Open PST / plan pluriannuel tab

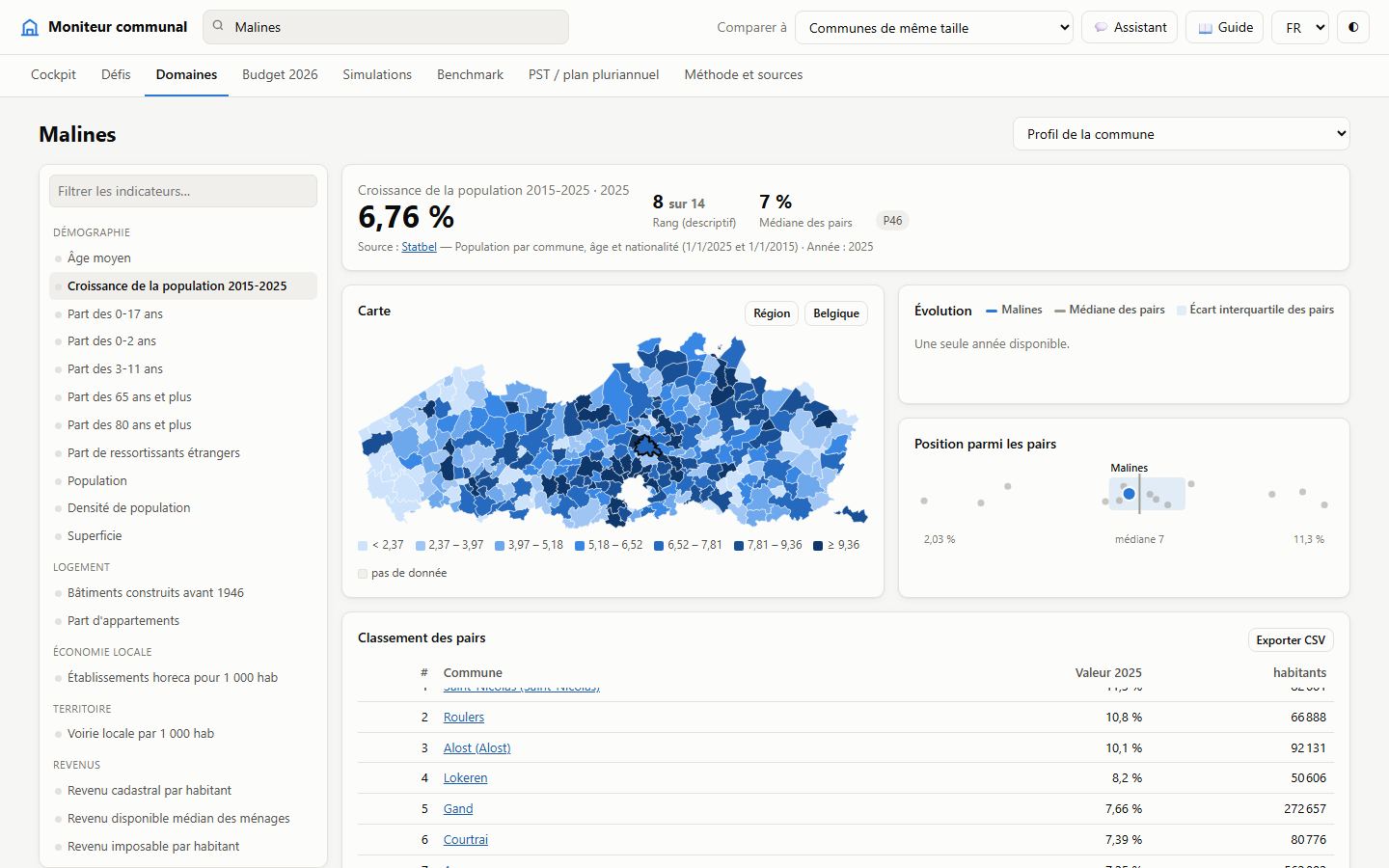pos(593,74)
